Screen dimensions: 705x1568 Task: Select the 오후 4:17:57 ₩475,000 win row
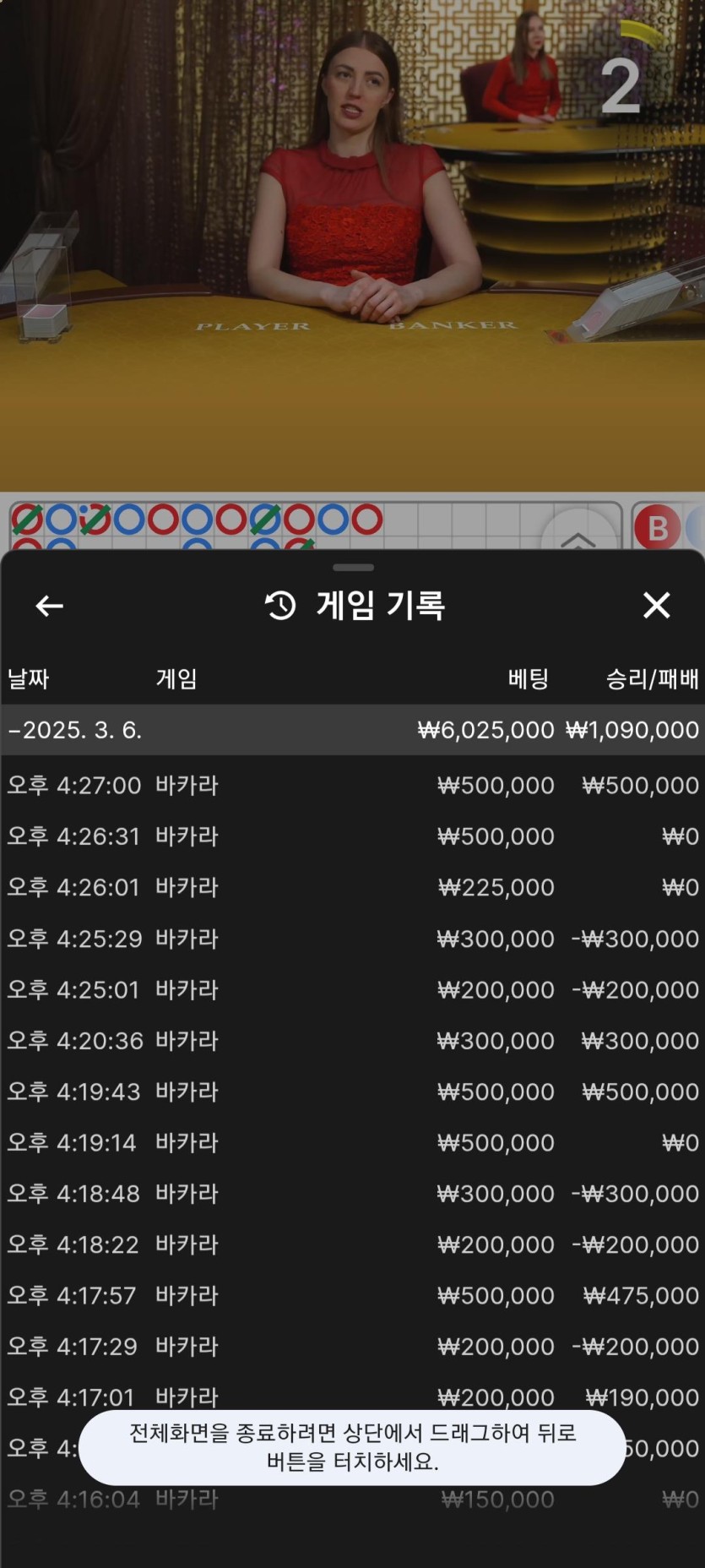(352, 1295)
